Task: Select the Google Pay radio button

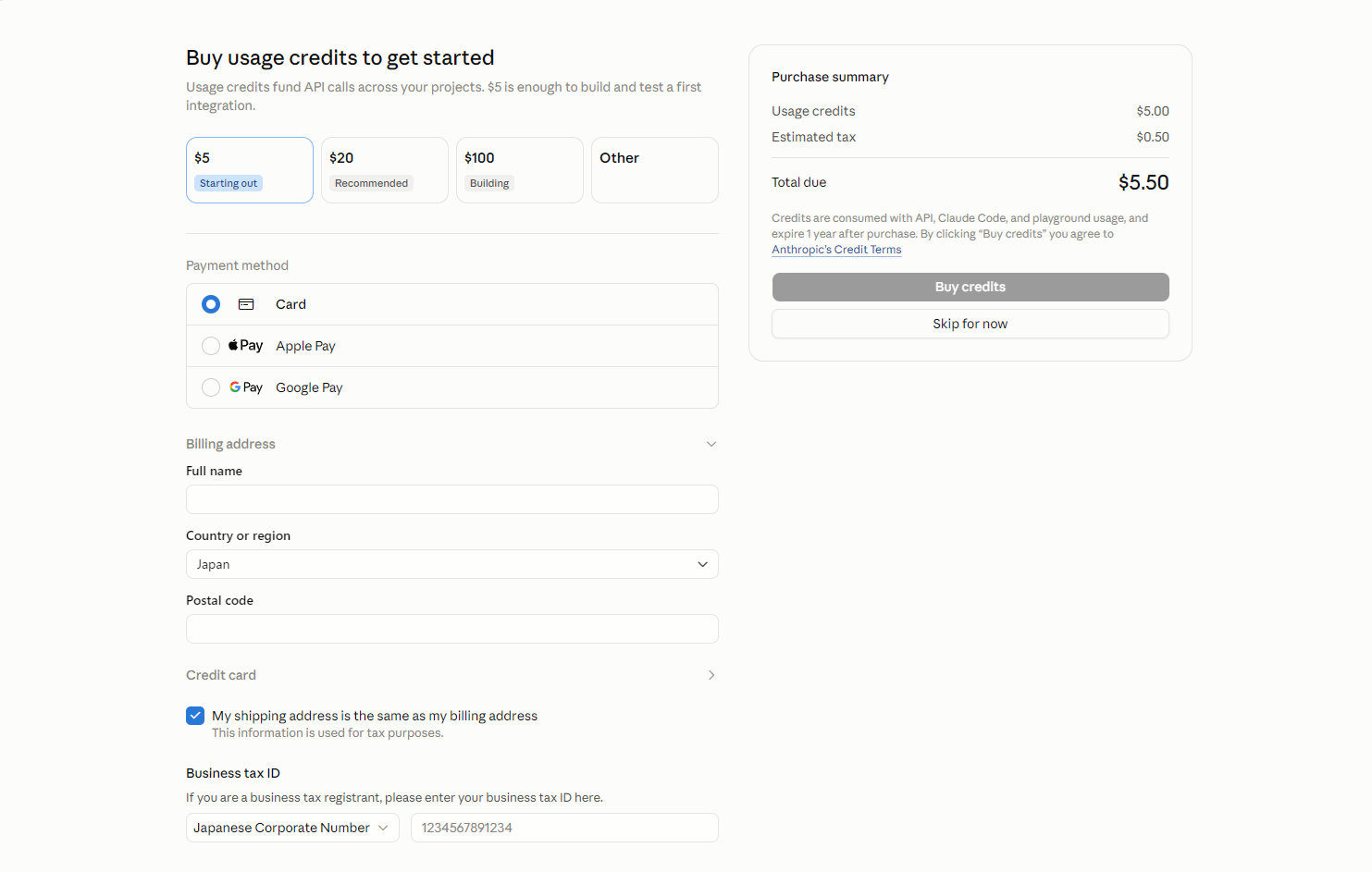Action: (x=211, y=387)
